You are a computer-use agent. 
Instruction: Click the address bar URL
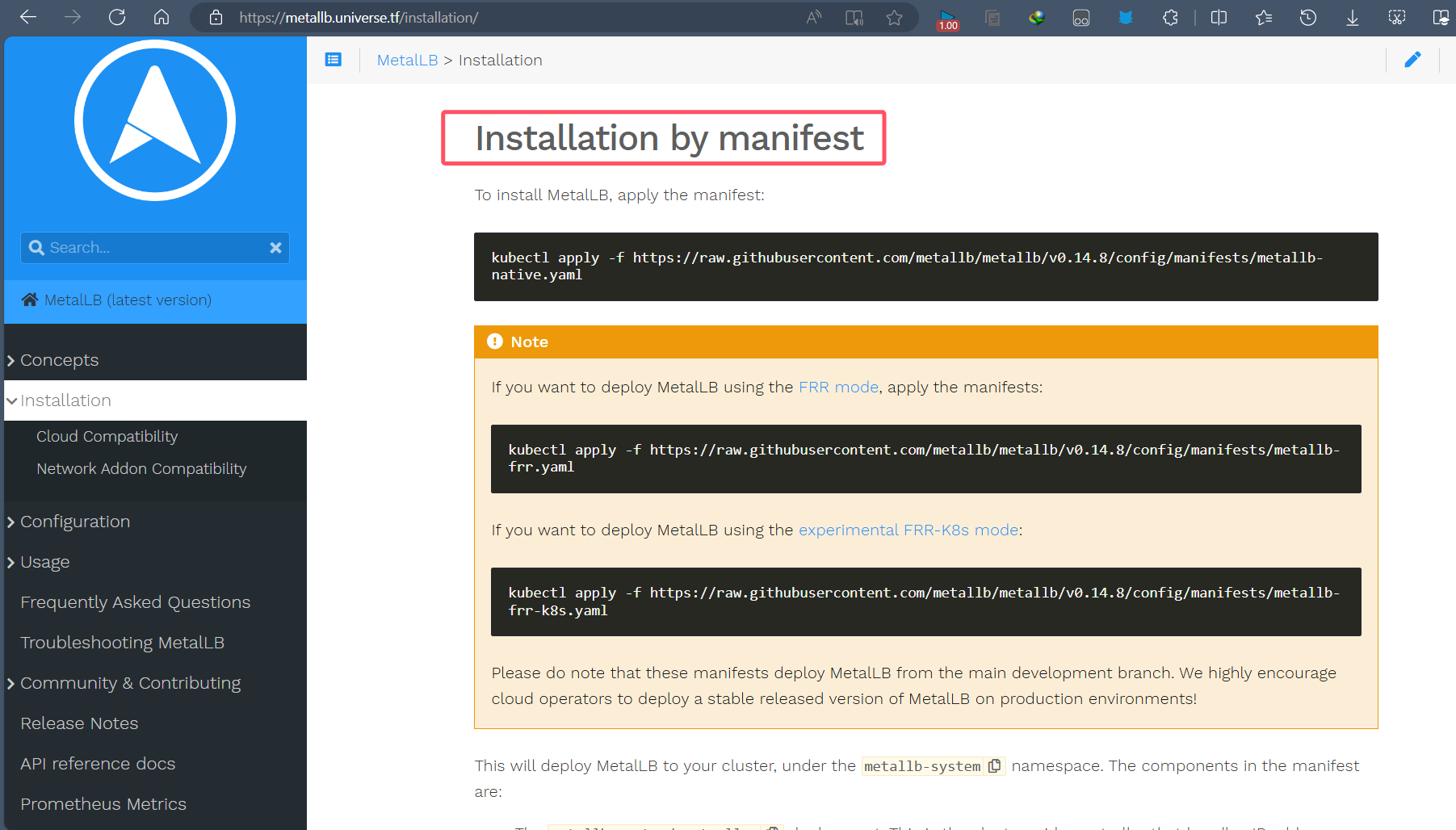[x=359, y=17]
